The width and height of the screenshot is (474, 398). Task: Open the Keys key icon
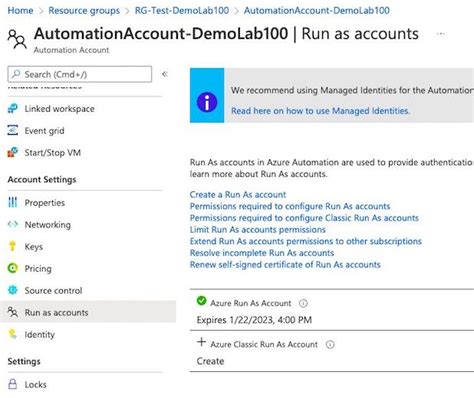pos(13,246)
